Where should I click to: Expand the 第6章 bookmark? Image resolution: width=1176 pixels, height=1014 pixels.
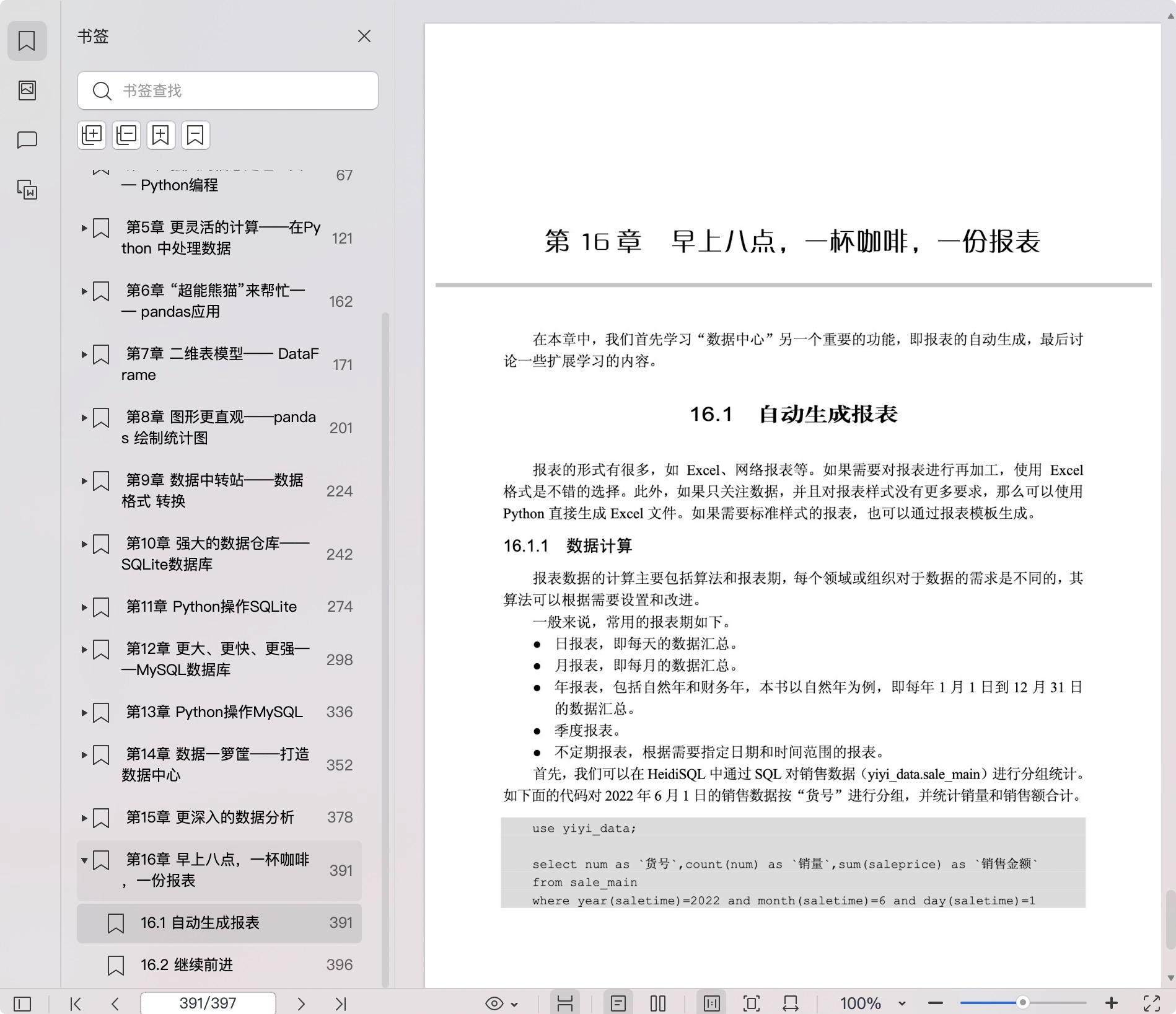tap(84, 291)
